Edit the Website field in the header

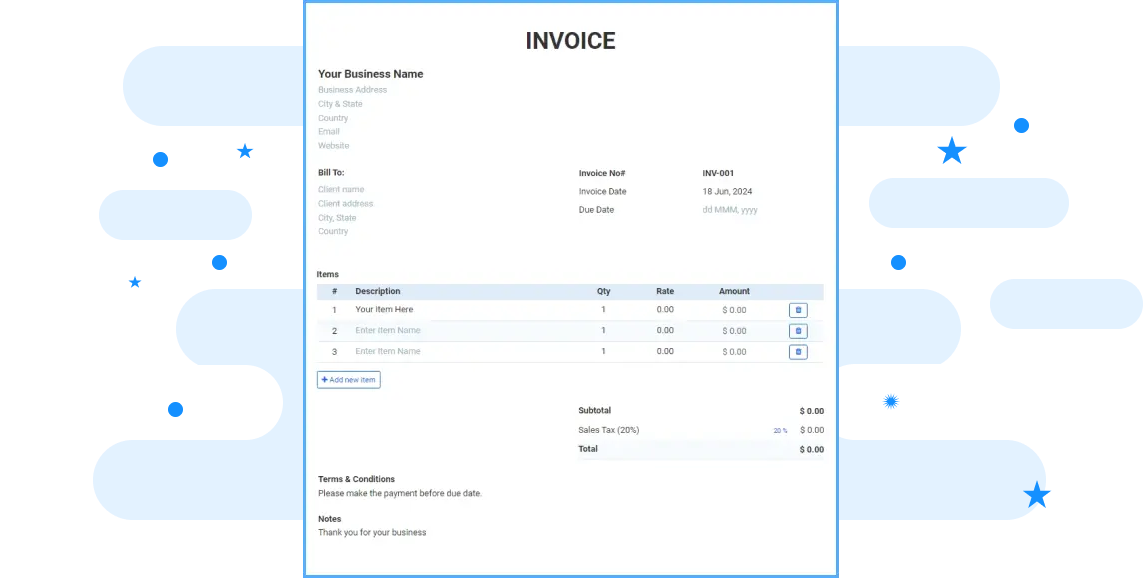(333, 145)
